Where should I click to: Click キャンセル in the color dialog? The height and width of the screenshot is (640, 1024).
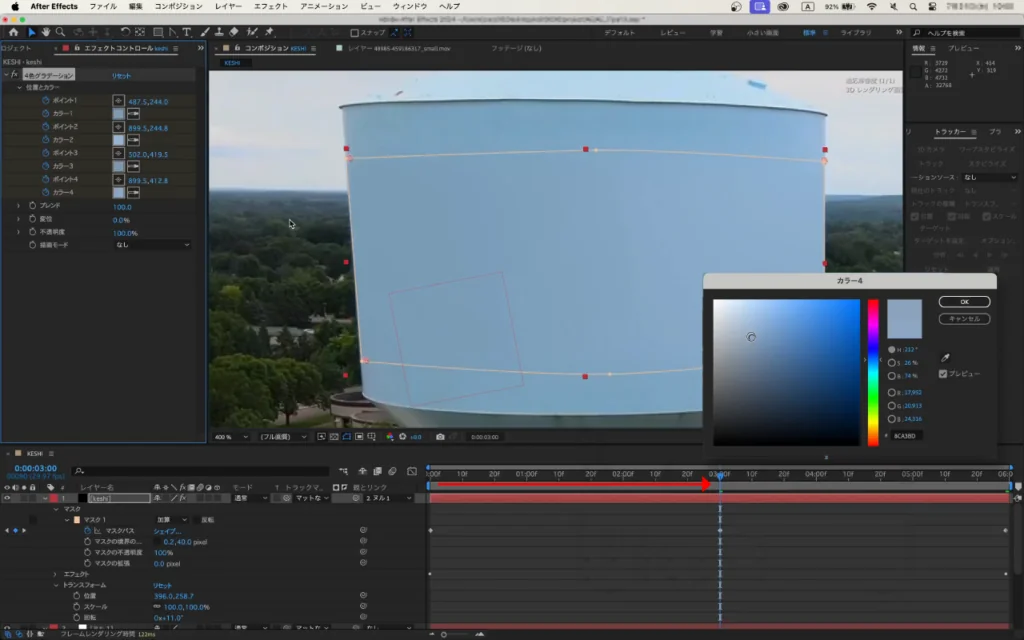pos(964,319)
